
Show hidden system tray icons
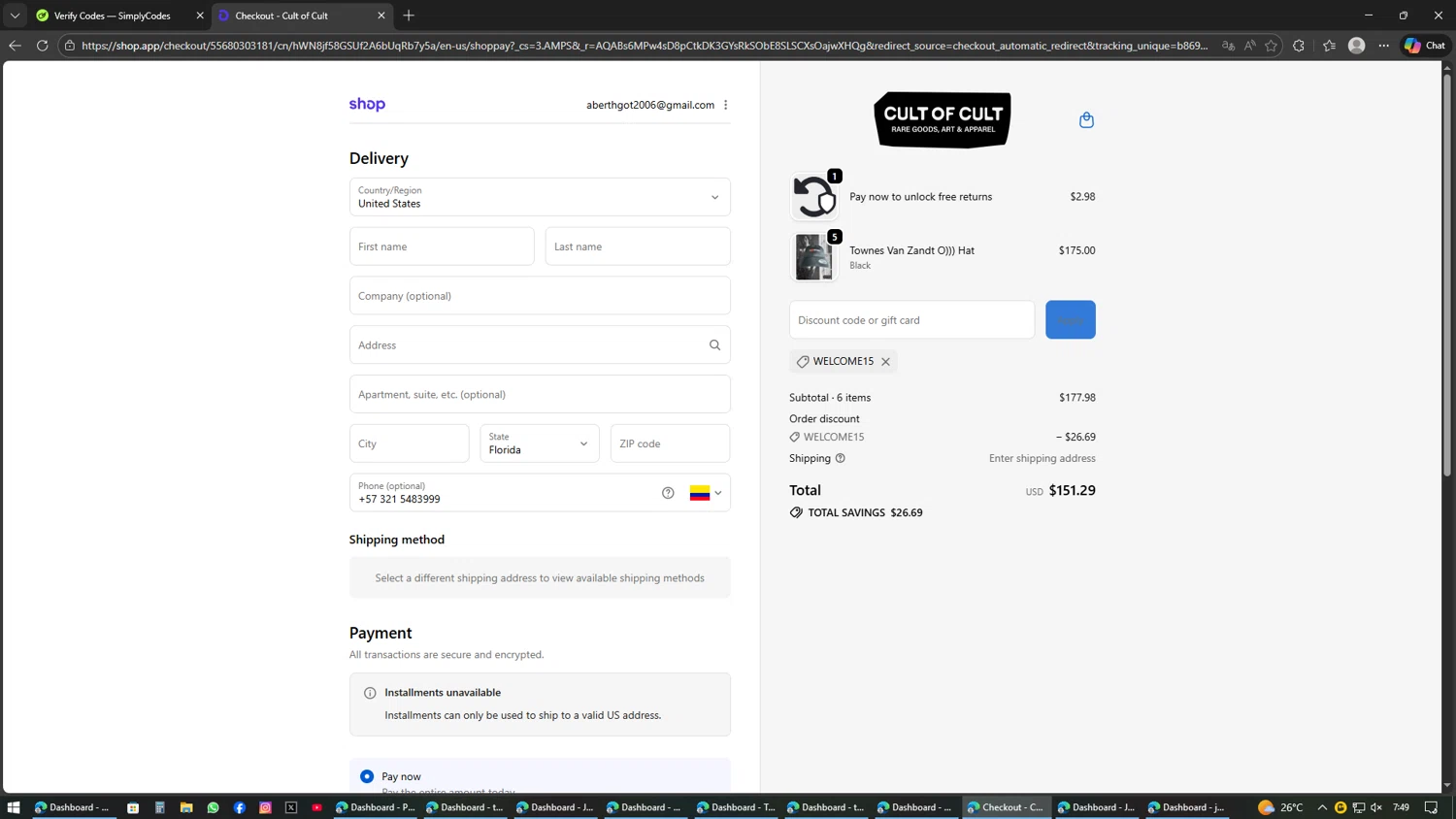click(x=1322, y=807)
